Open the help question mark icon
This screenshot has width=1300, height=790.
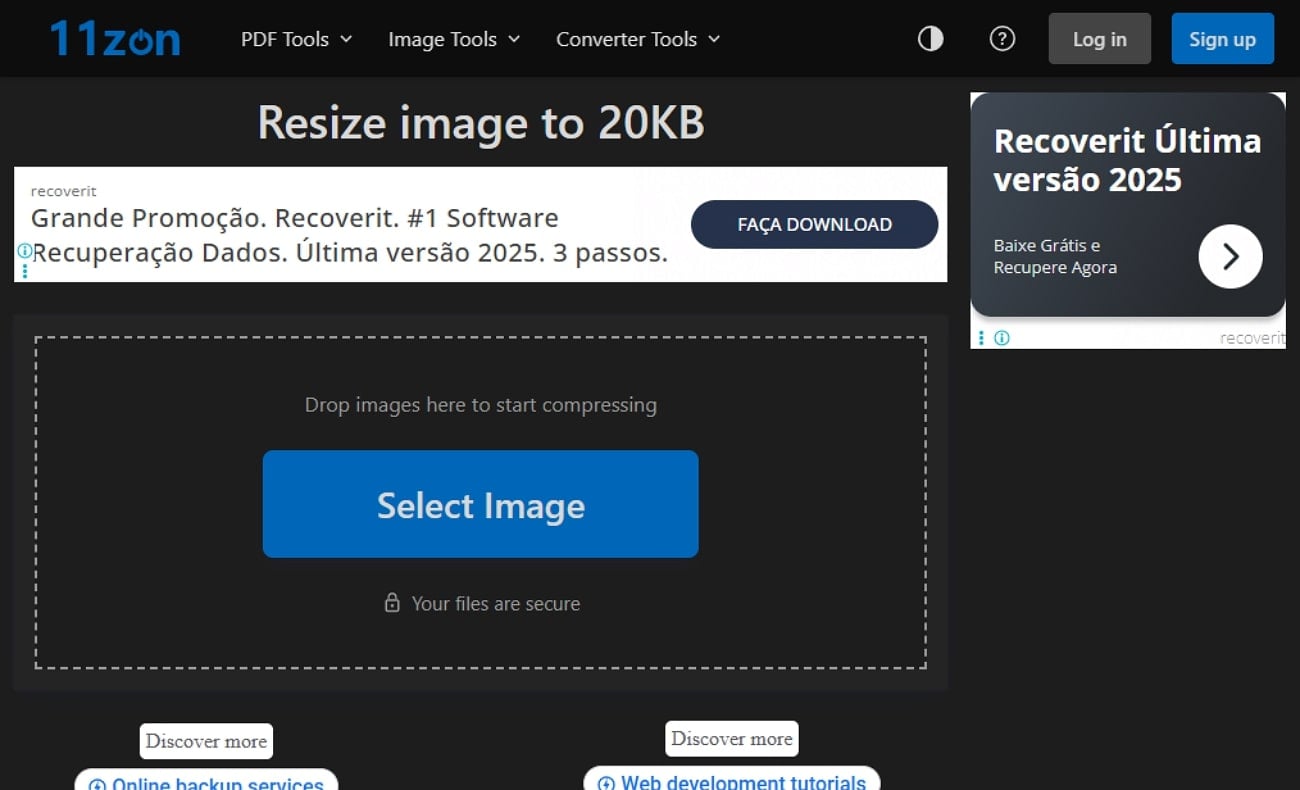pyautogui.click(x=1002, y=38)
